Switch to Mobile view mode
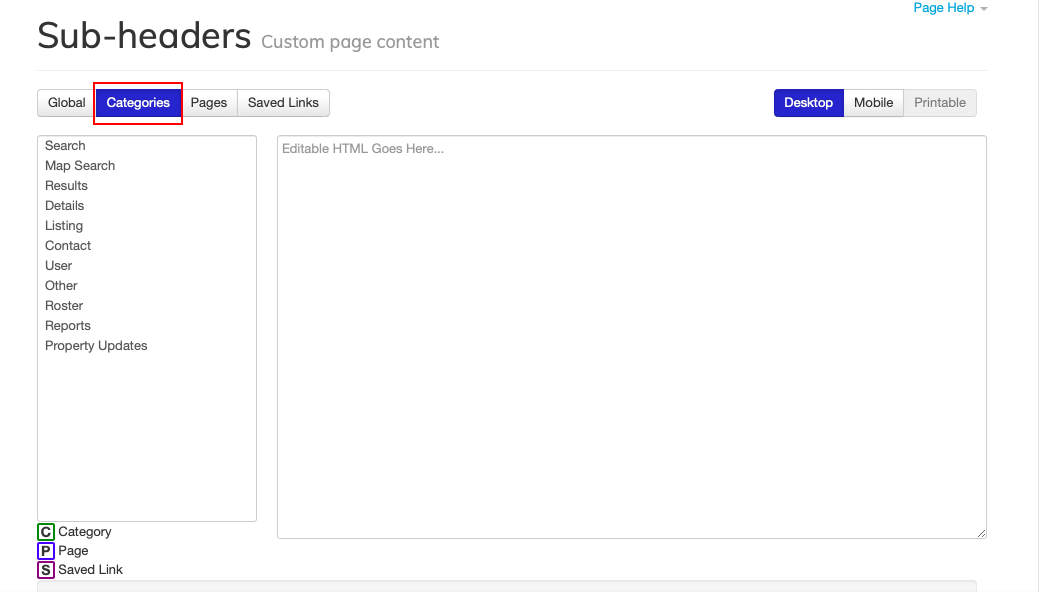 point(873,102)
